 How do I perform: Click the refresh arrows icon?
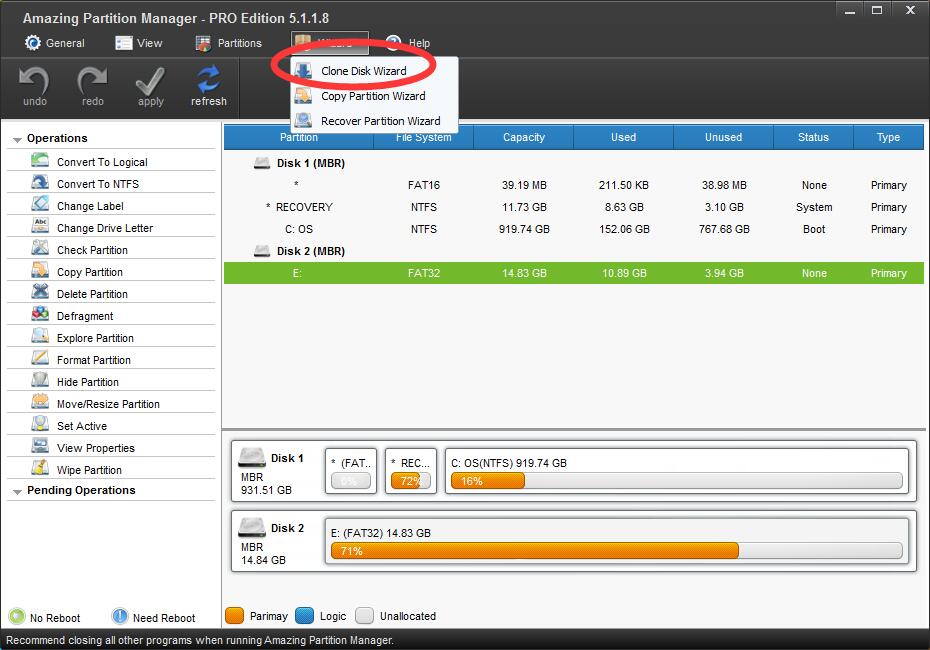click(208, 79)
